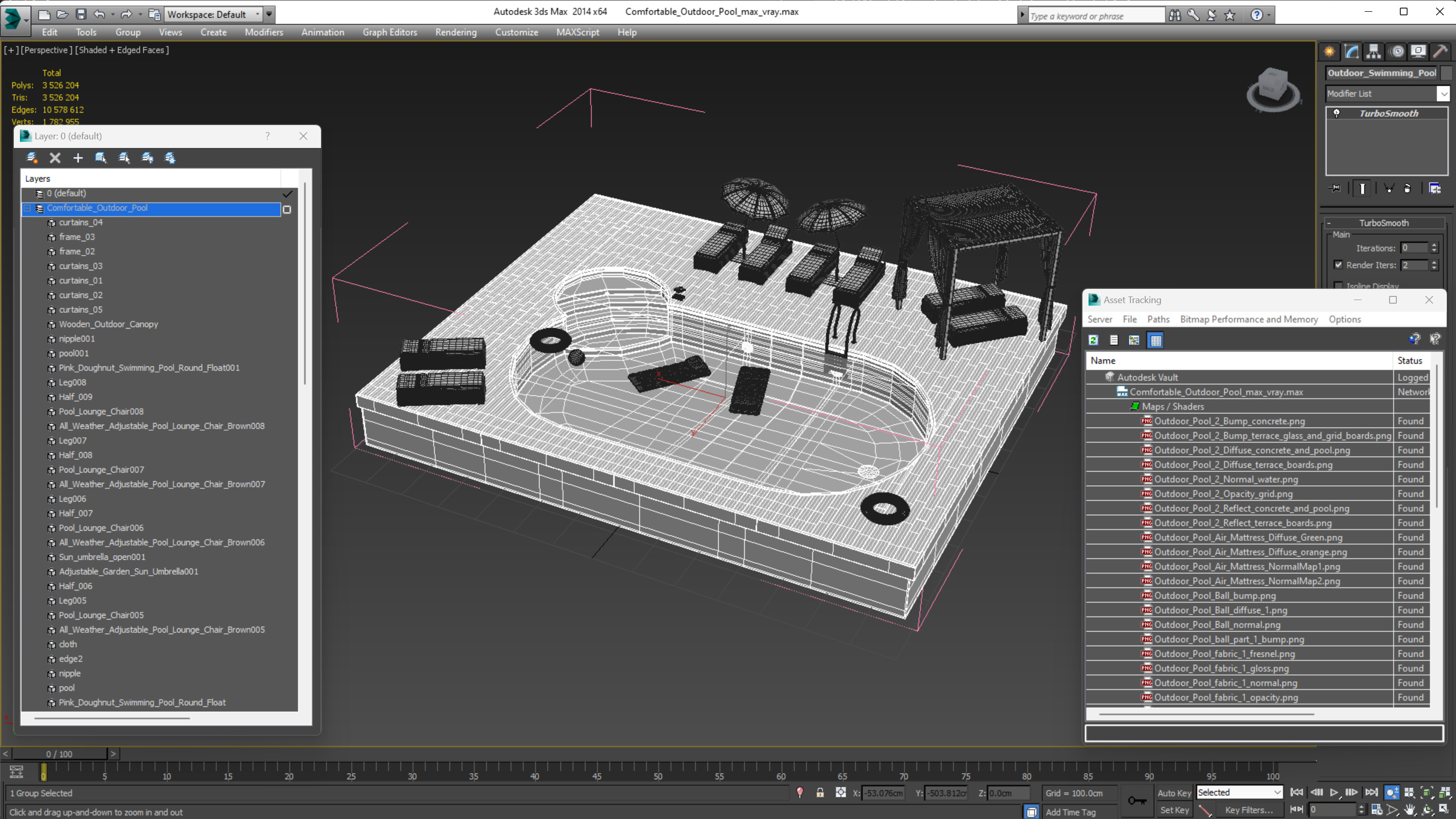
Task: Click Play Animation button
Action: point(1335,793)
